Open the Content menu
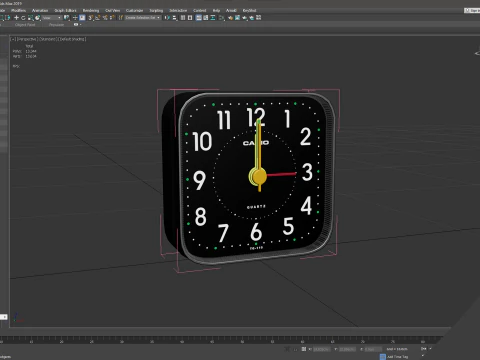The height and width of the screenshot is (360, 480). pos(199,10)
